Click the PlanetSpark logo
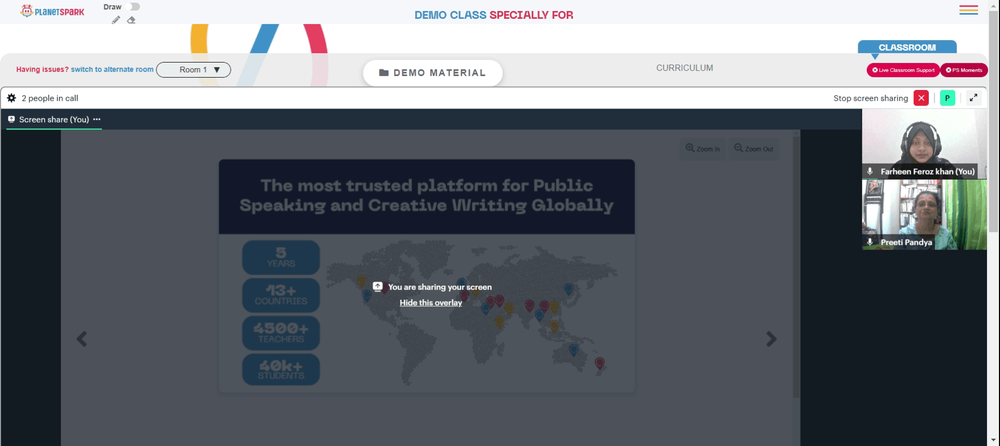Viewport: 1000px width, 446px height. [x=52, y=11]
